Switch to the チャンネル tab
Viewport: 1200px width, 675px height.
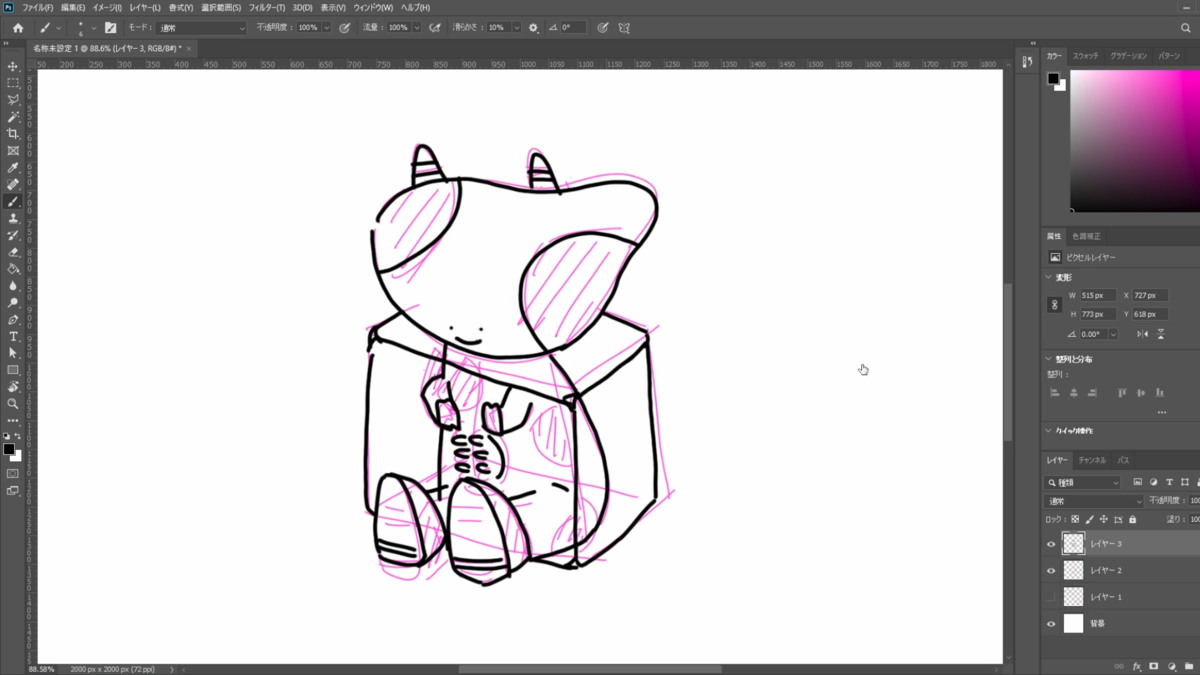coord(1092,460)
